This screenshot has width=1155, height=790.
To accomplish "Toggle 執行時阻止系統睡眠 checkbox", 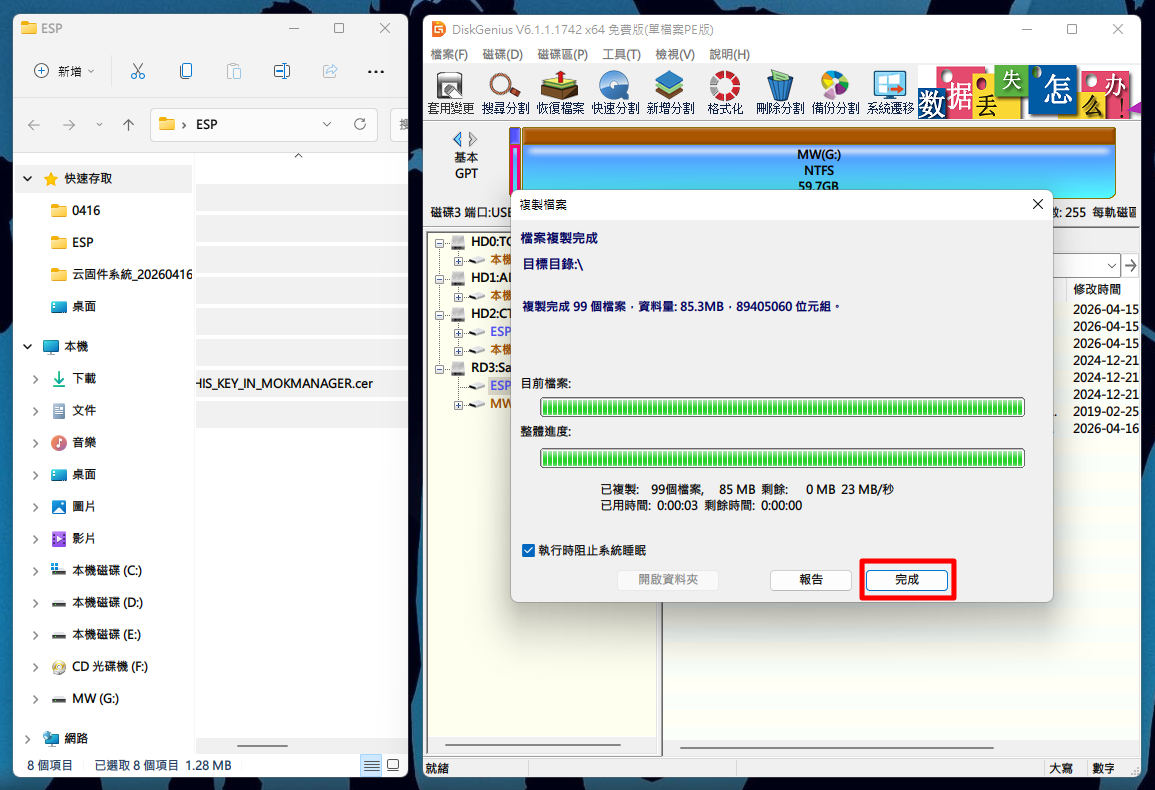I will coord(528,550).
